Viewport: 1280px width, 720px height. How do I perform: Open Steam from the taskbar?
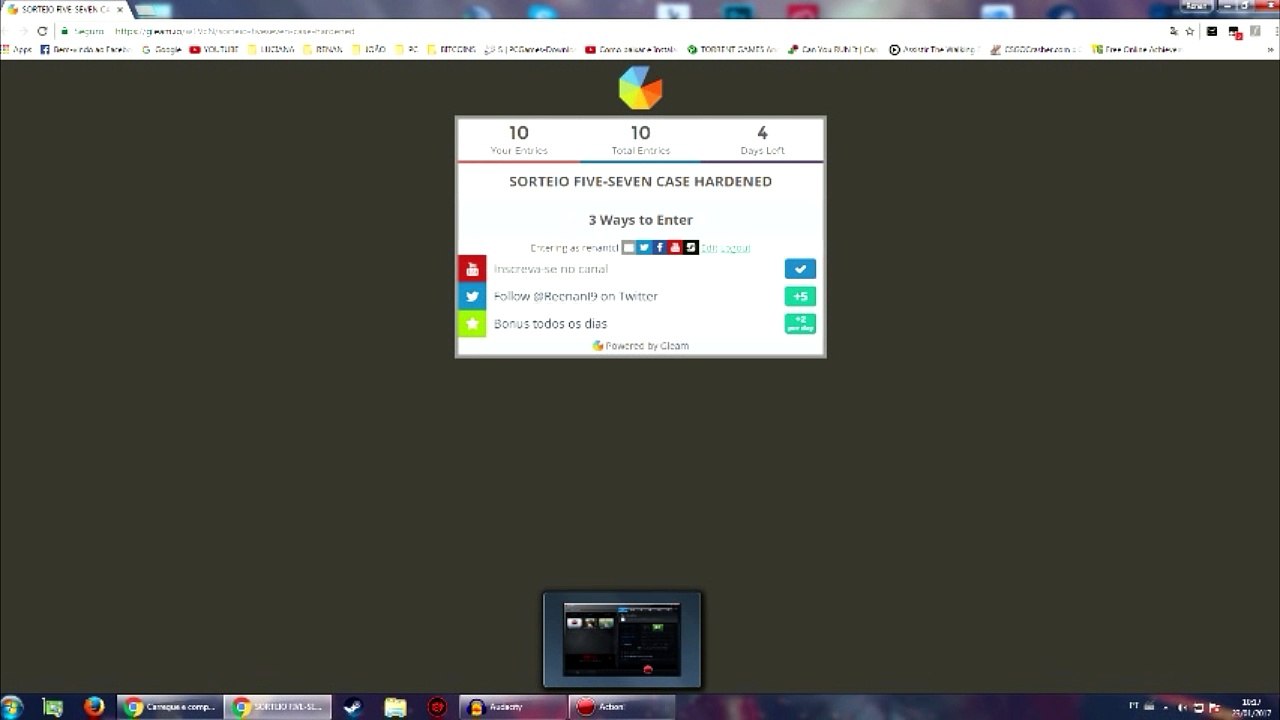[x=352, y=707]
